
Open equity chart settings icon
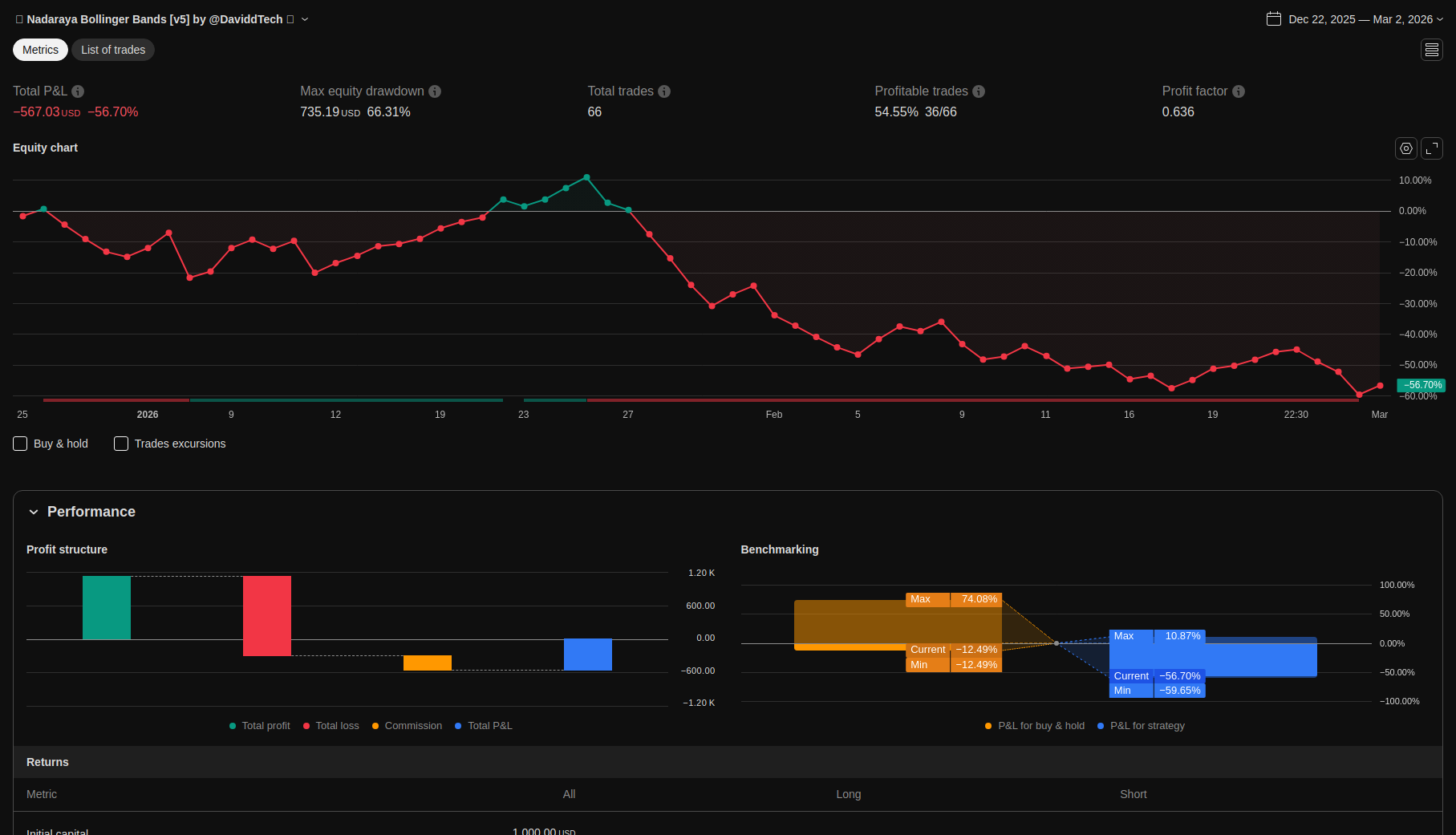(1405, 148)
